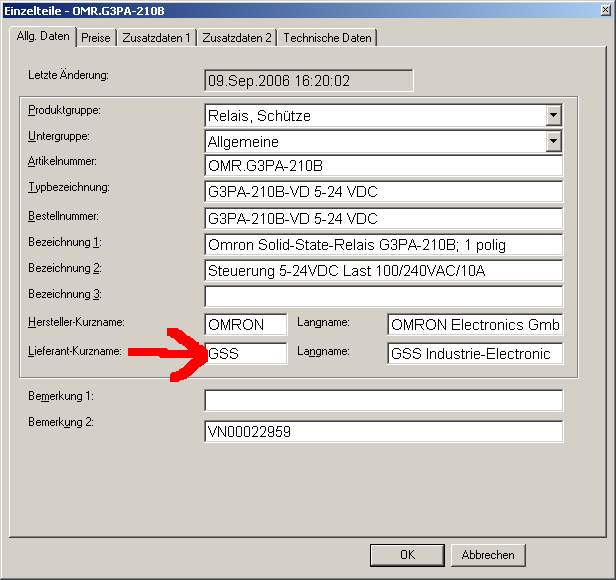Click the Typbezeichnung label
Image resolution: width=616 pixels, height=580 pixels.
pyautogui.click(x=69, y=187)
